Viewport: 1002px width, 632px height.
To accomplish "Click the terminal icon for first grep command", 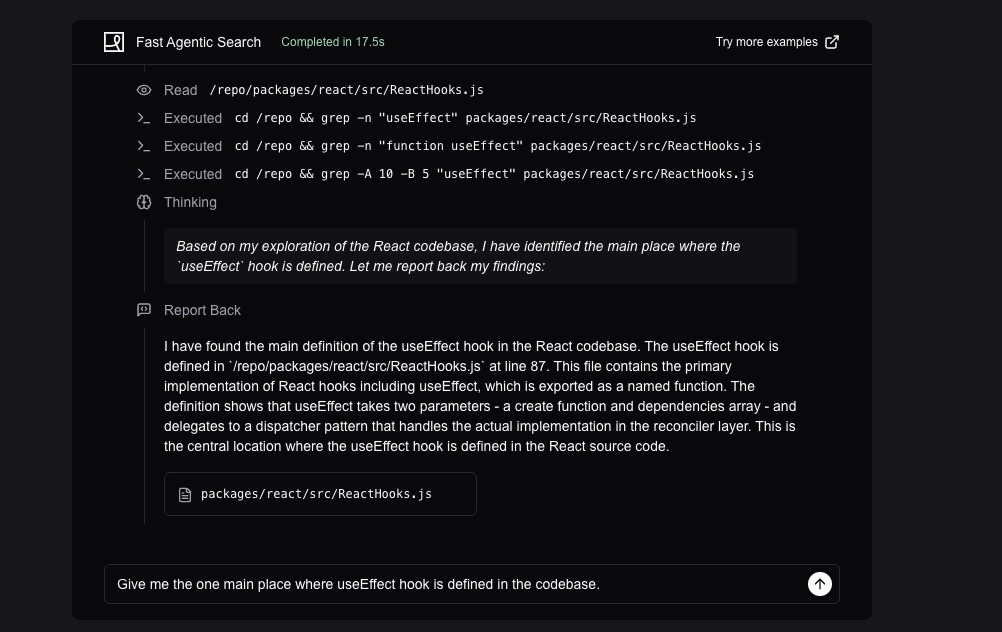I will point(144,118).
